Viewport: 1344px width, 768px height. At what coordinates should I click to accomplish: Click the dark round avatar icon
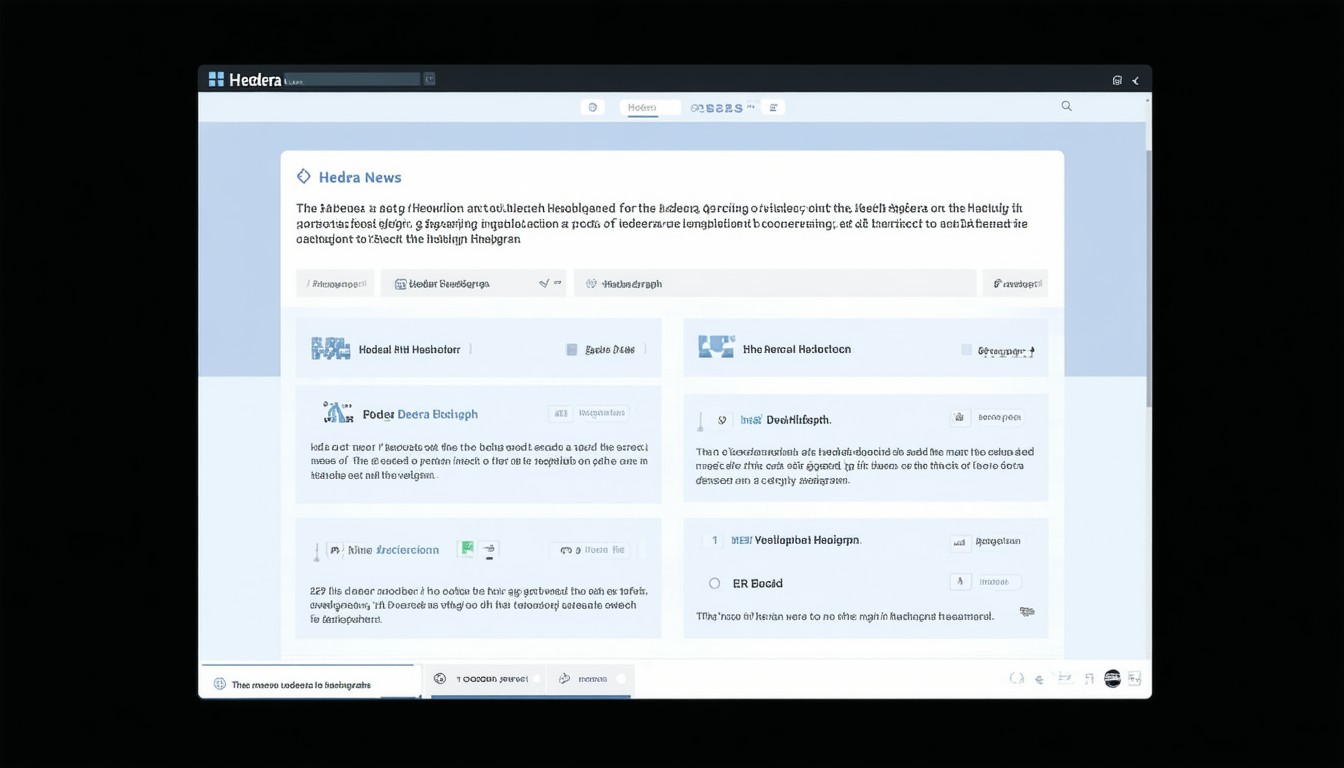1112,679
